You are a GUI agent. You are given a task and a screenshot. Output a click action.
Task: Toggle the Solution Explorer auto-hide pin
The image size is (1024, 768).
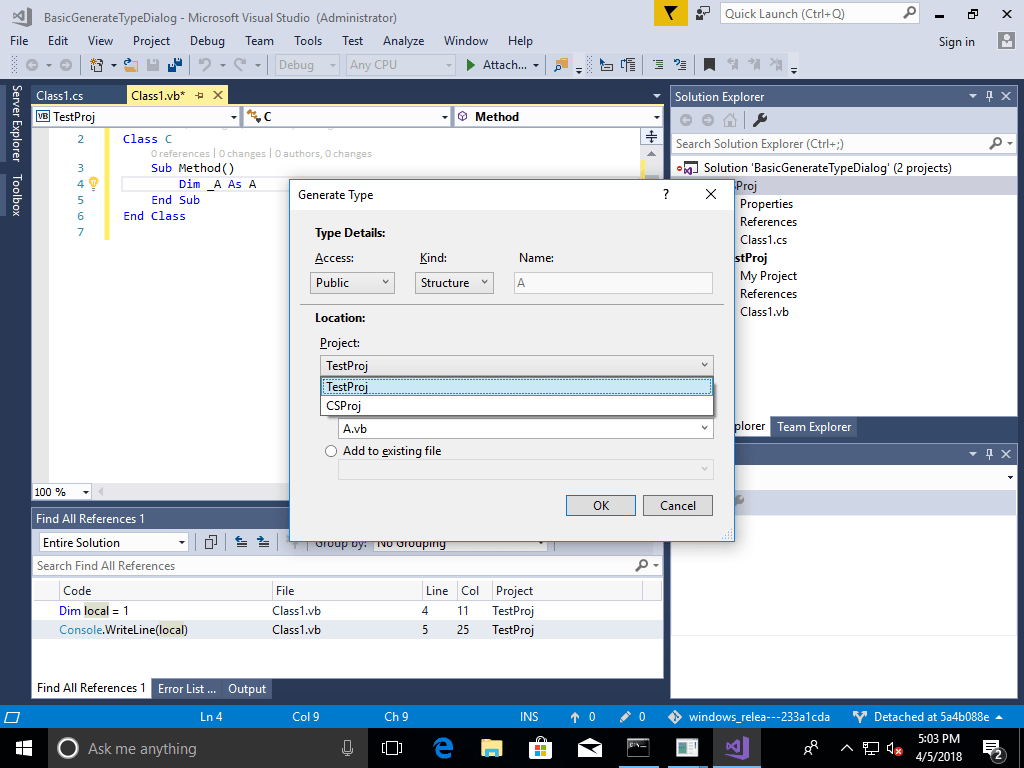point(989,96)
